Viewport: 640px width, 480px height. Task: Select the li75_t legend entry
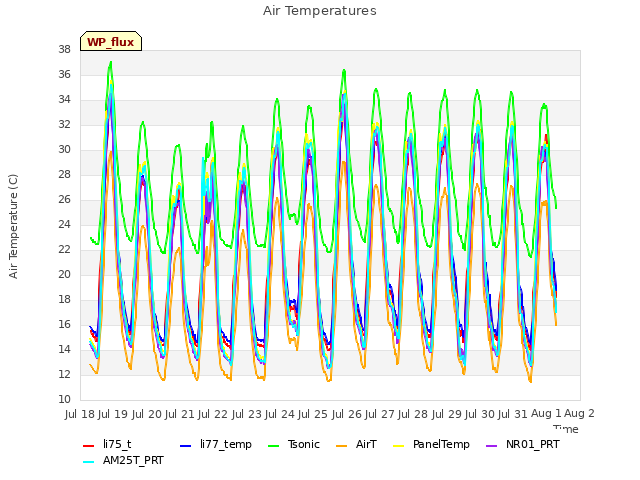107,444
